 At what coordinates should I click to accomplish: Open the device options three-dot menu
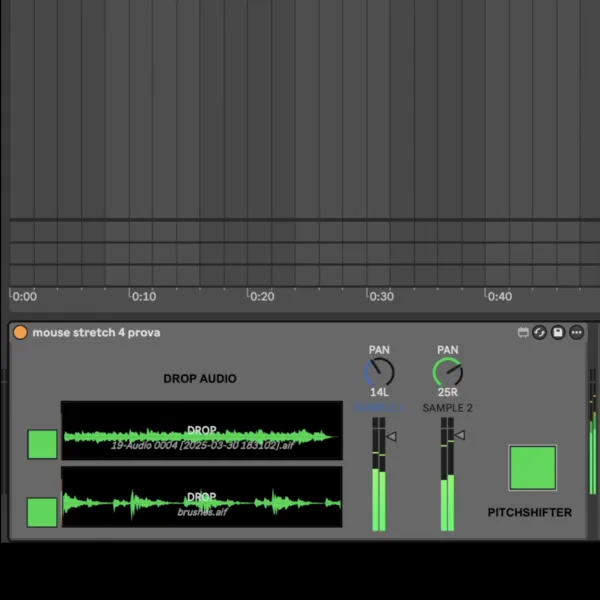point(576,332)
